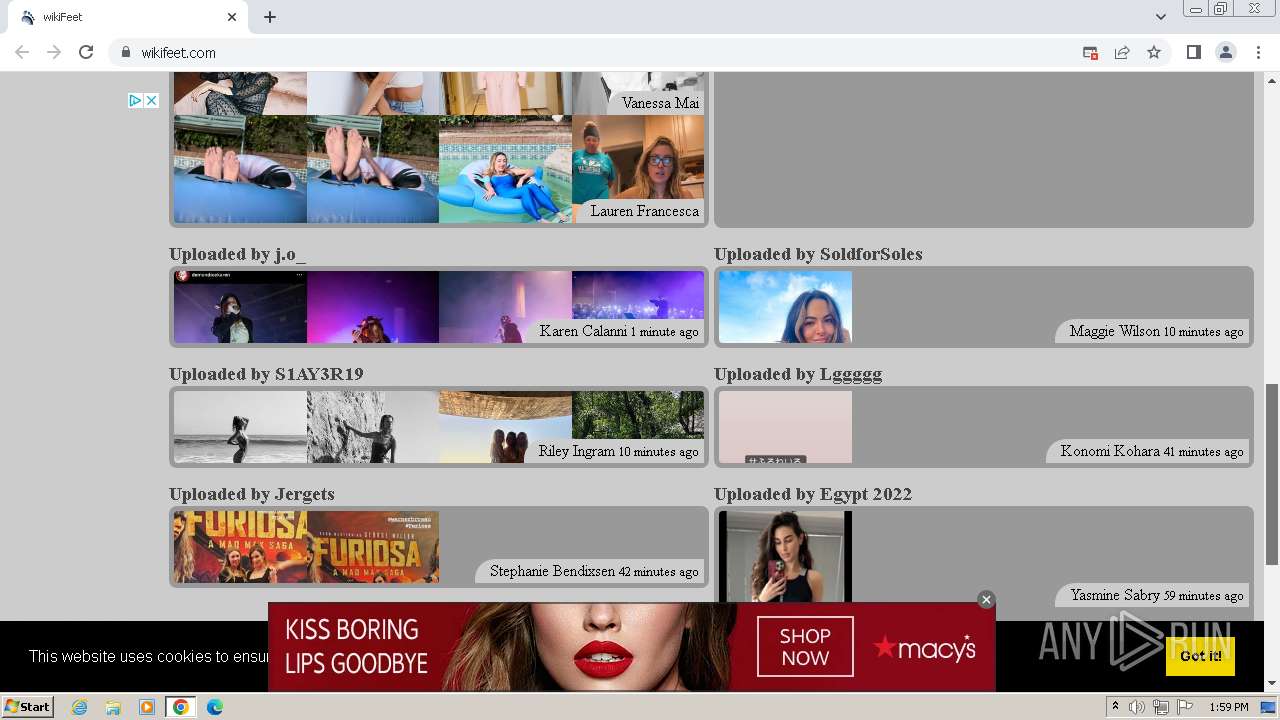Click SHOP NOW in Macy's ad

(805, 647)
